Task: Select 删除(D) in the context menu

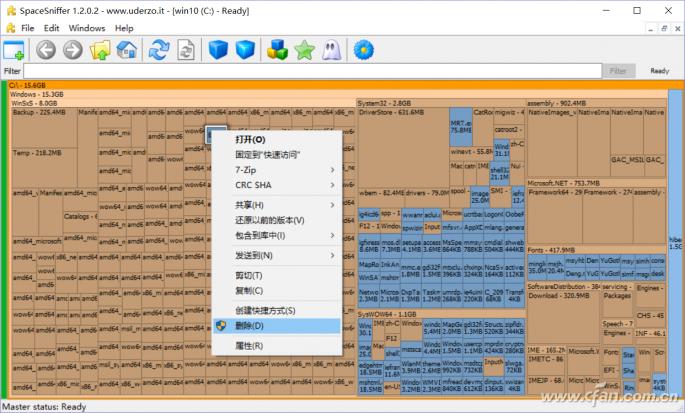Action: 277,326
